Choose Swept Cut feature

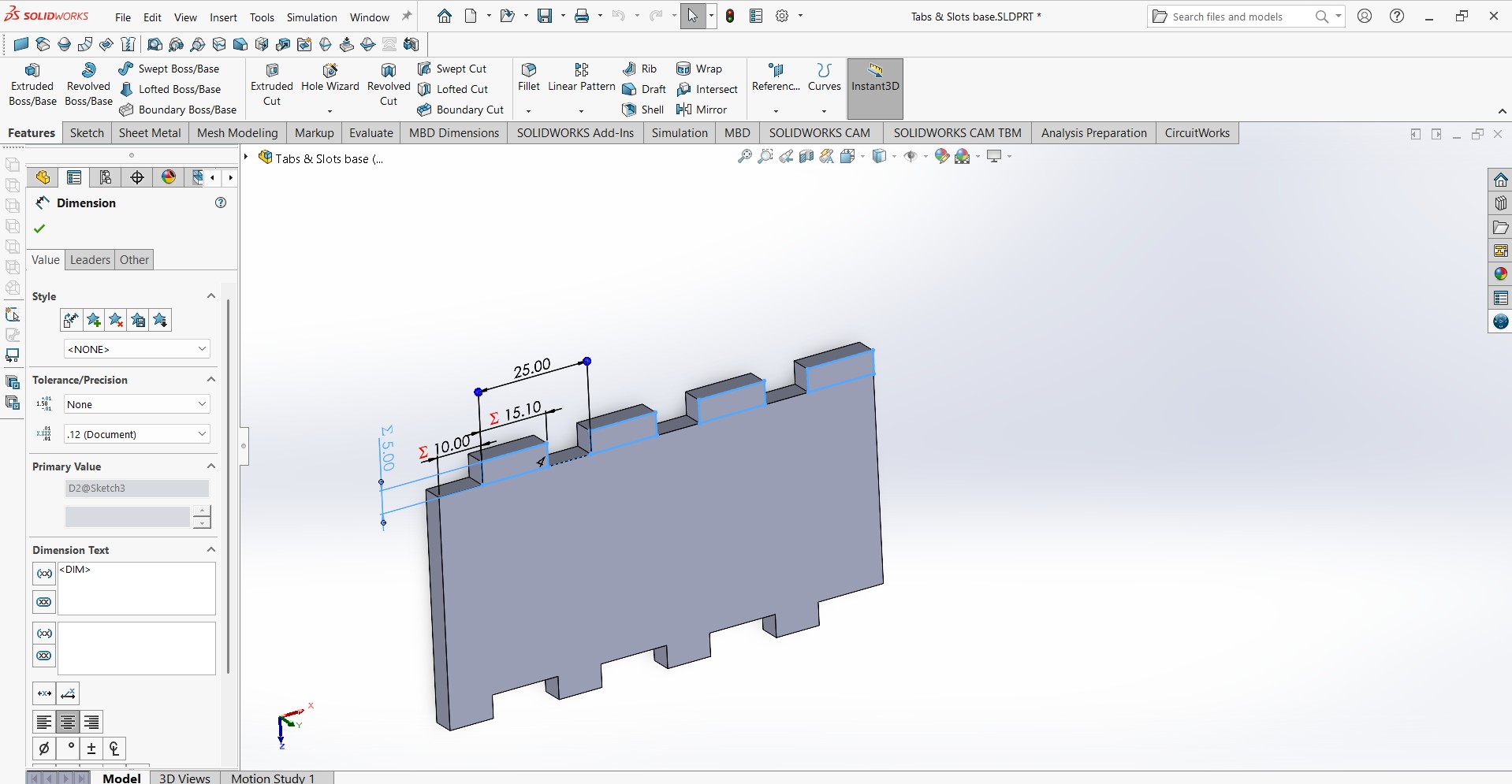pyautogui.click(x=452, y=69)
